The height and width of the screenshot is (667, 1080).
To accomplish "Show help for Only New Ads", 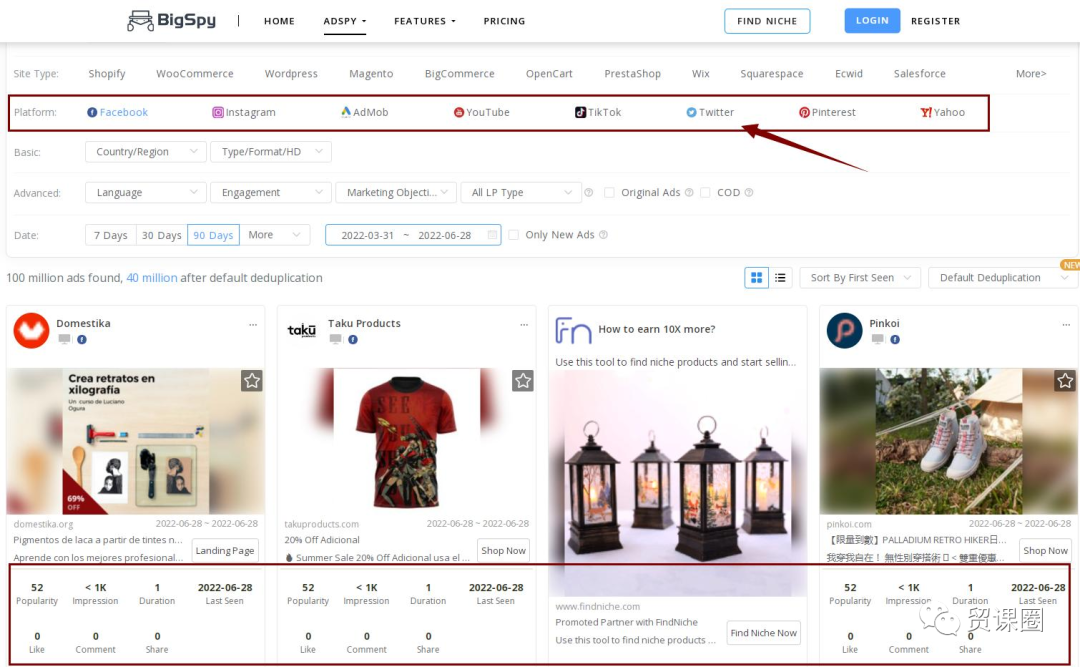I will pyautogui.click(x=603, y=235).
